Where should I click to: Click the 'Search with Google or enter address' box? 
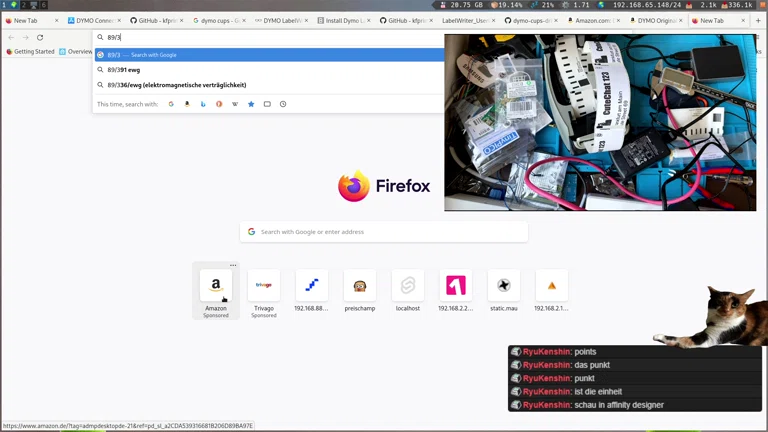384,232
